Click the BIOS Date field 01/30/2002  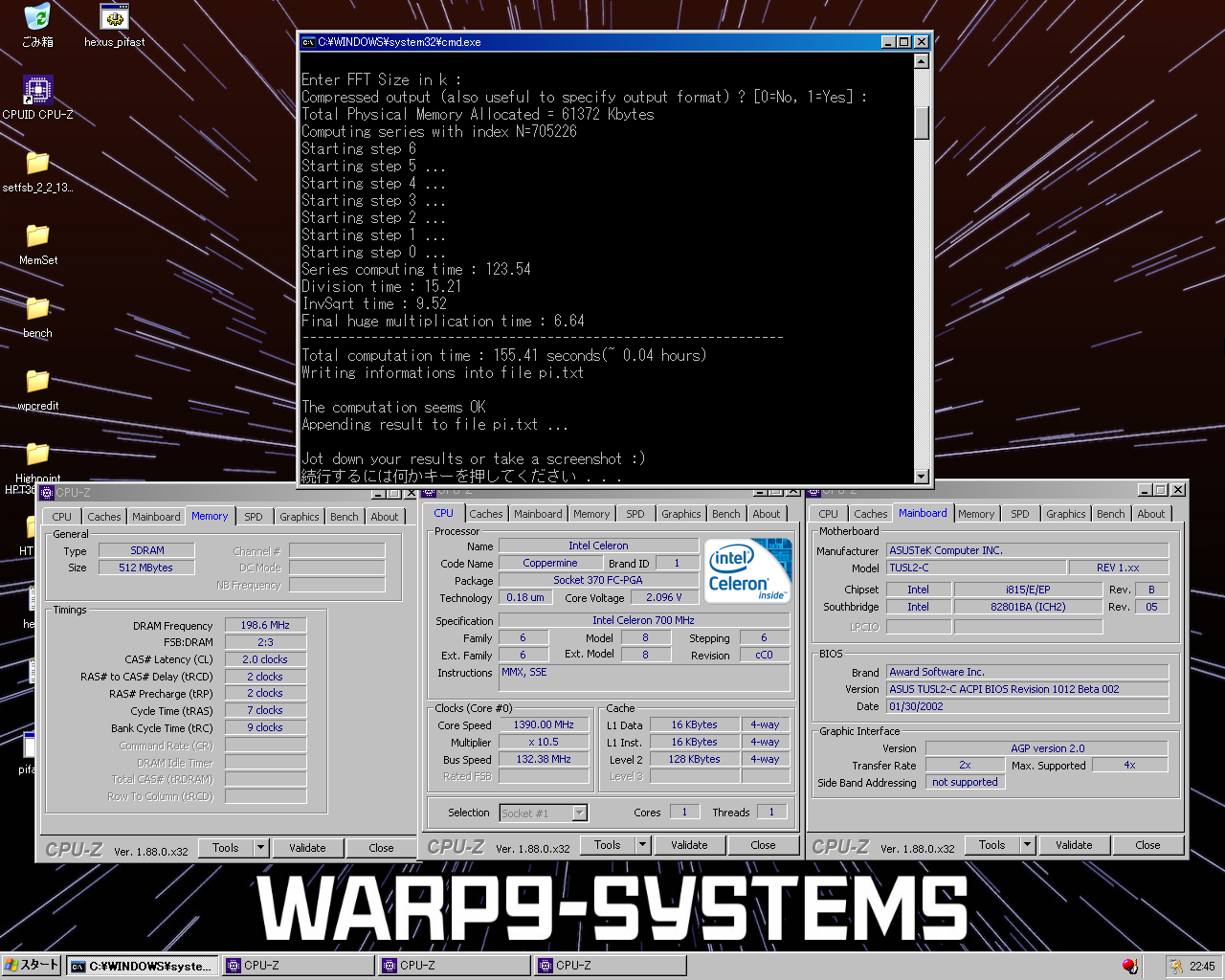1028,706
